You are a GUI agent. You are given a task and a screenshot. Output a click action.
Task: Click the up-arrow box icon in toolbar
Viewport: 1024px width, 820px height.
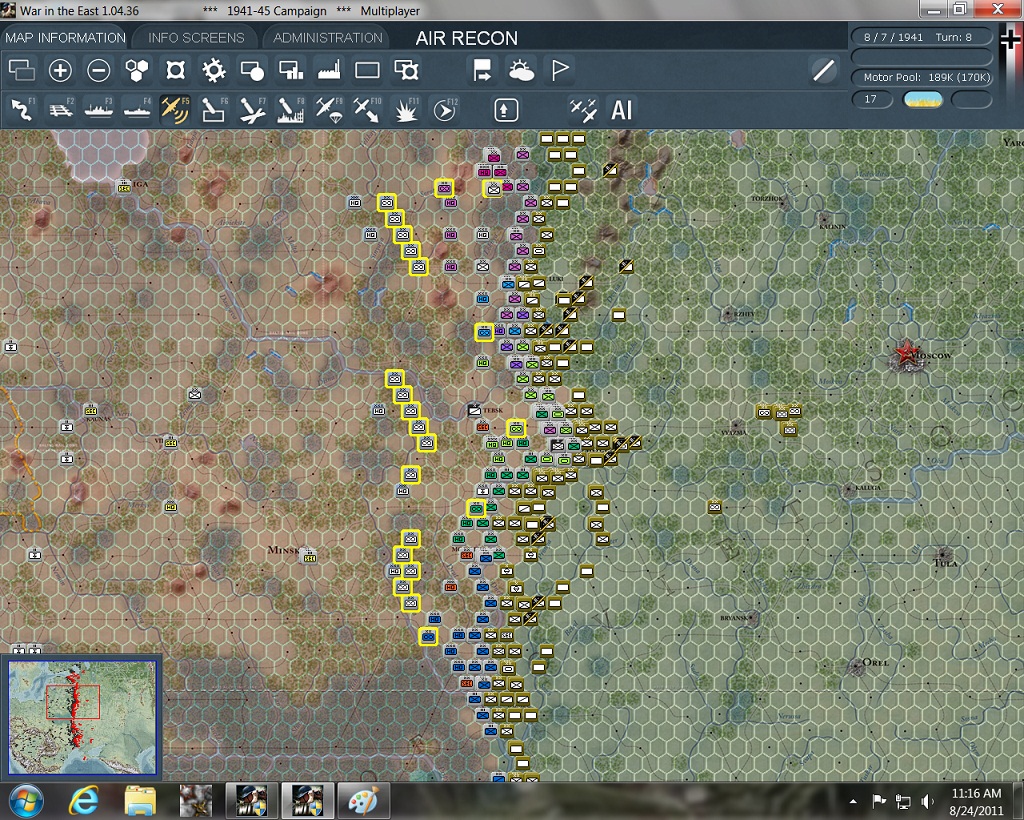click(x=505, y=110)
